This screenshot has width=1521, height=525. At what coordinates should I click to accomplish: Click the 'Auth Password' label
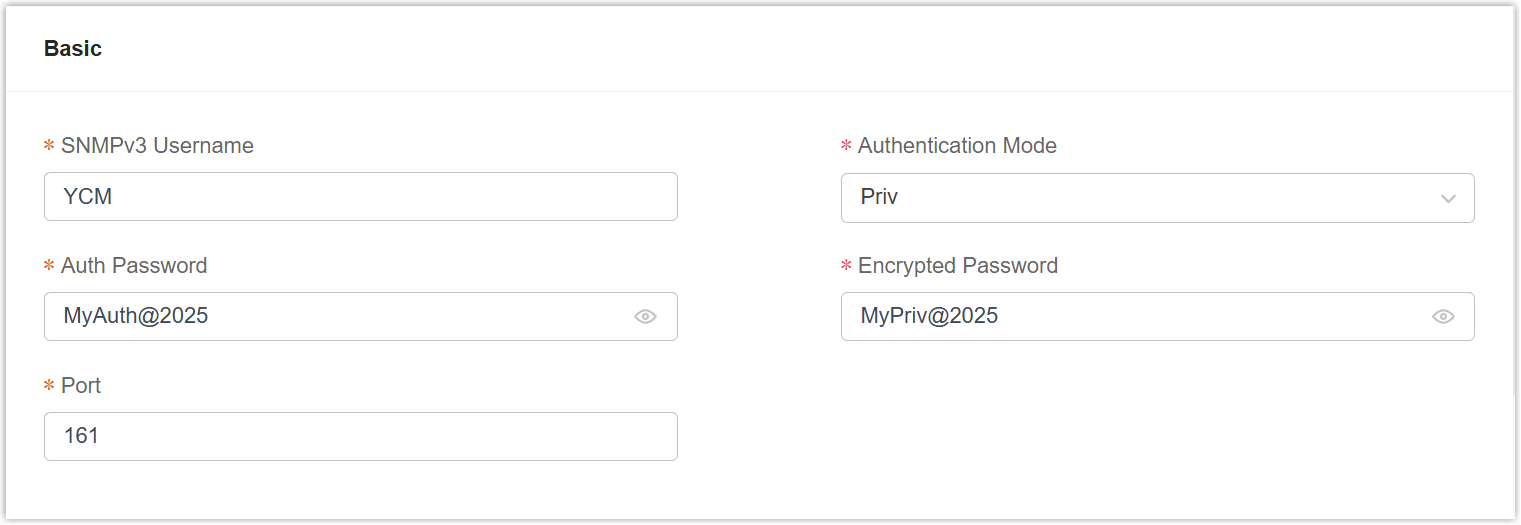[x=134, y=266]
